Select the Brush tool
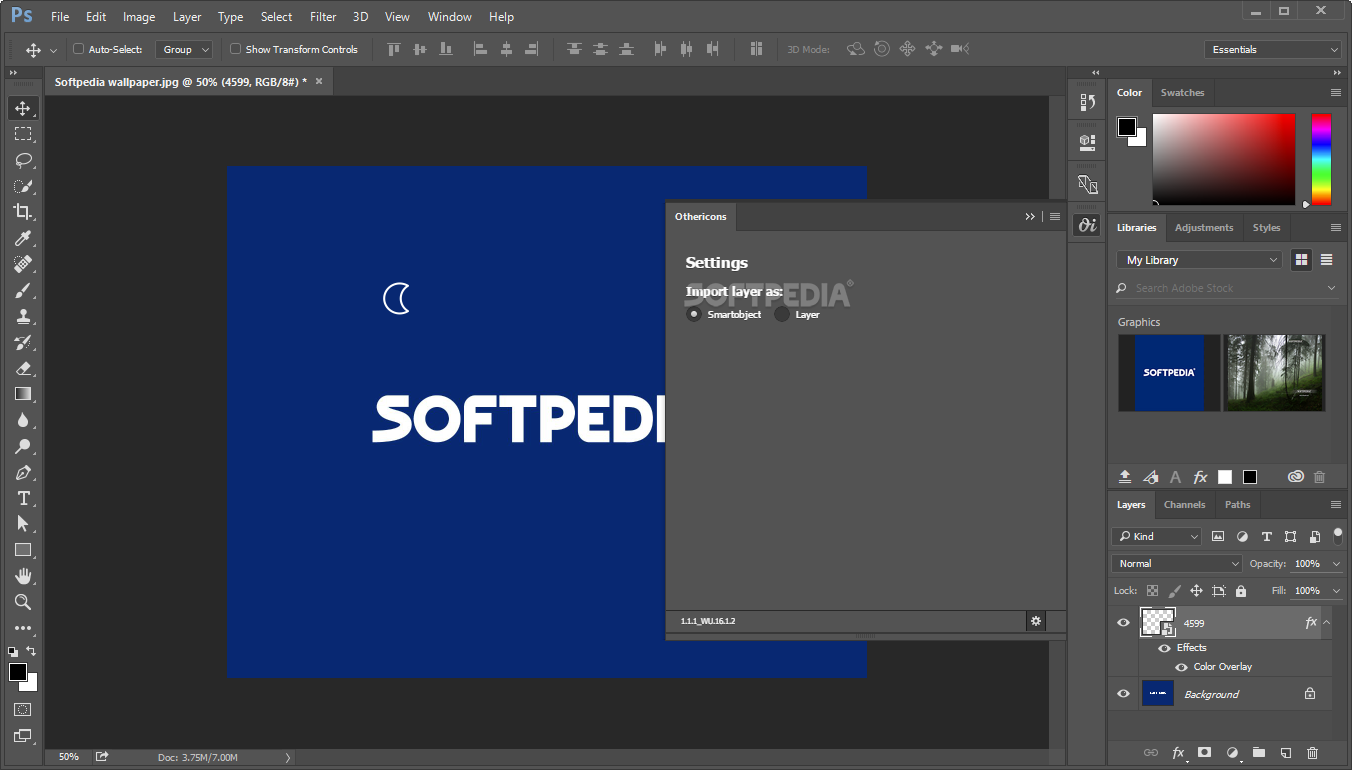Image resolution: width=1352 pixels, height=770 pixels. (22, 290)
